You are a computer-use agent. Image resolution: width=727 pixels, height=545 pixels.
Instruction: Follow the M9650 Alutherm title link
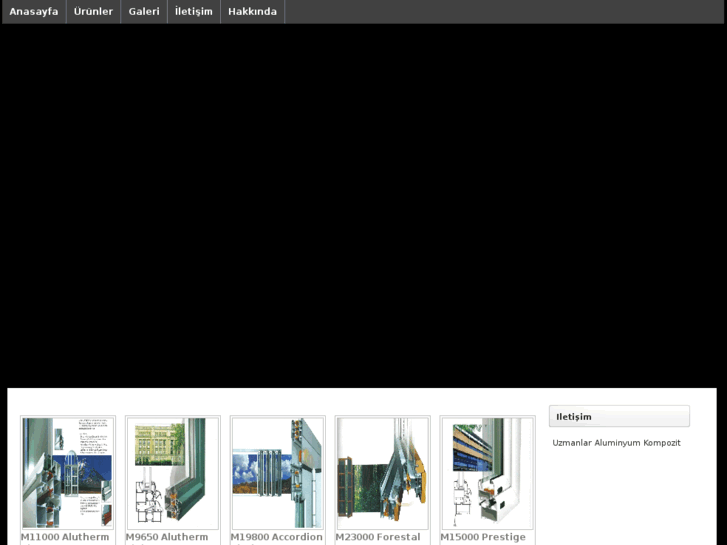(167, 537)
